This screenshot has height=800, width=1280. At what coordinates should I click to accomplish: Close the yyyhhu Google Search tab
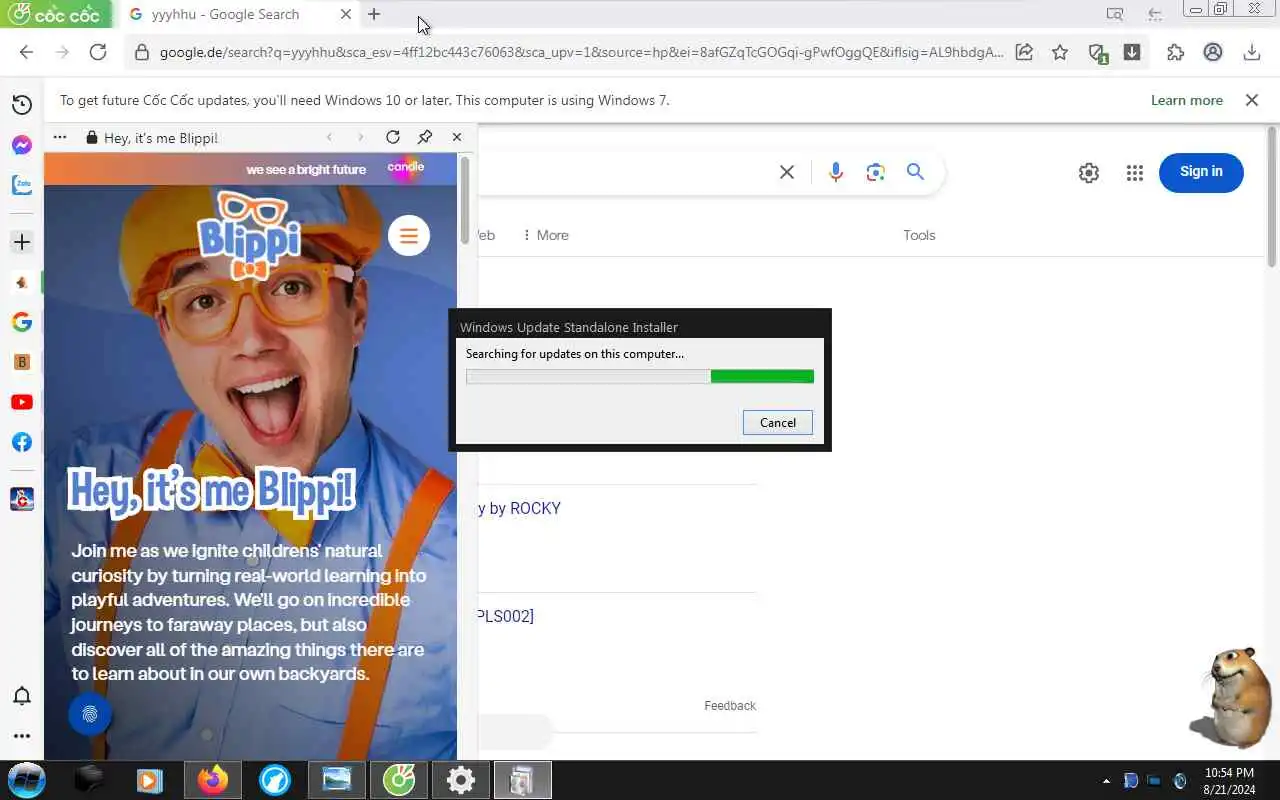point(346,14)
